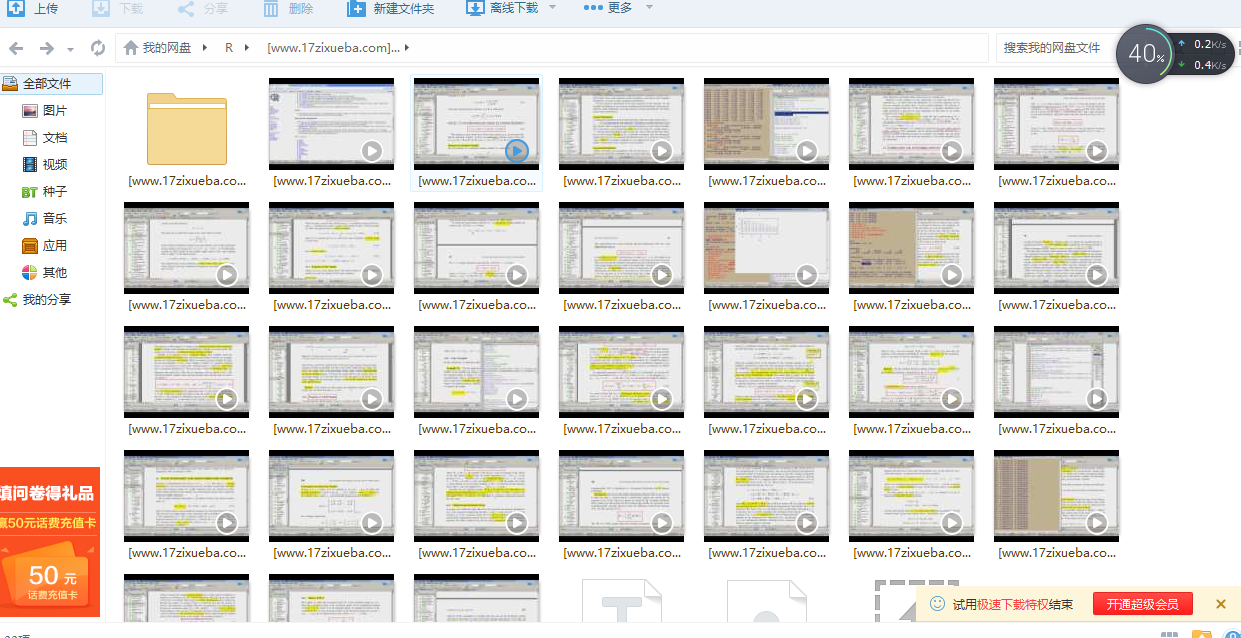1241x638 pixels.
Task: Go forward with the right arrow
Action: [46, 48]
